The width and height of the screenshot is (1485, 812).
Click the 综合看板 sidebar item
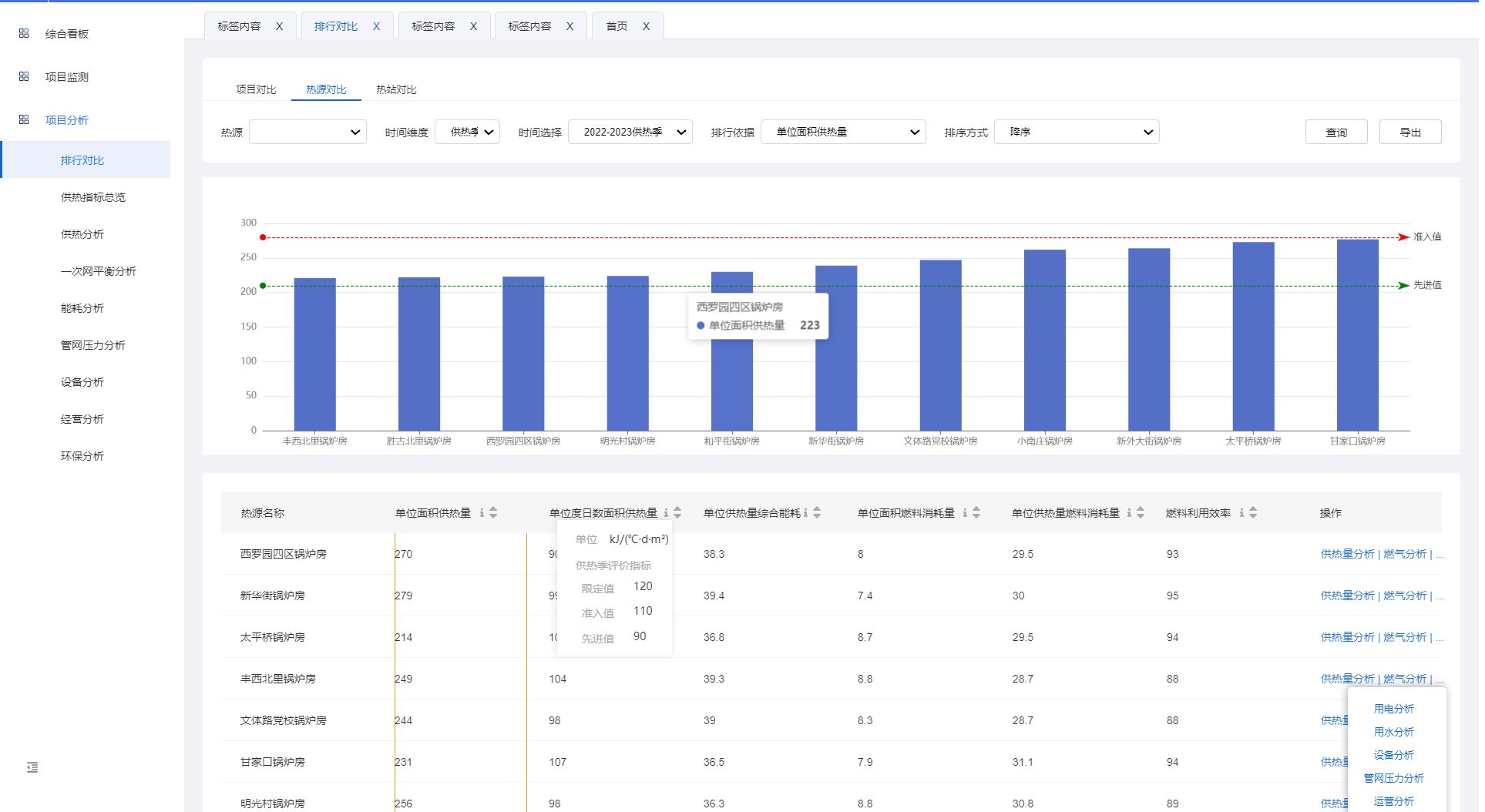coord(67,33)
